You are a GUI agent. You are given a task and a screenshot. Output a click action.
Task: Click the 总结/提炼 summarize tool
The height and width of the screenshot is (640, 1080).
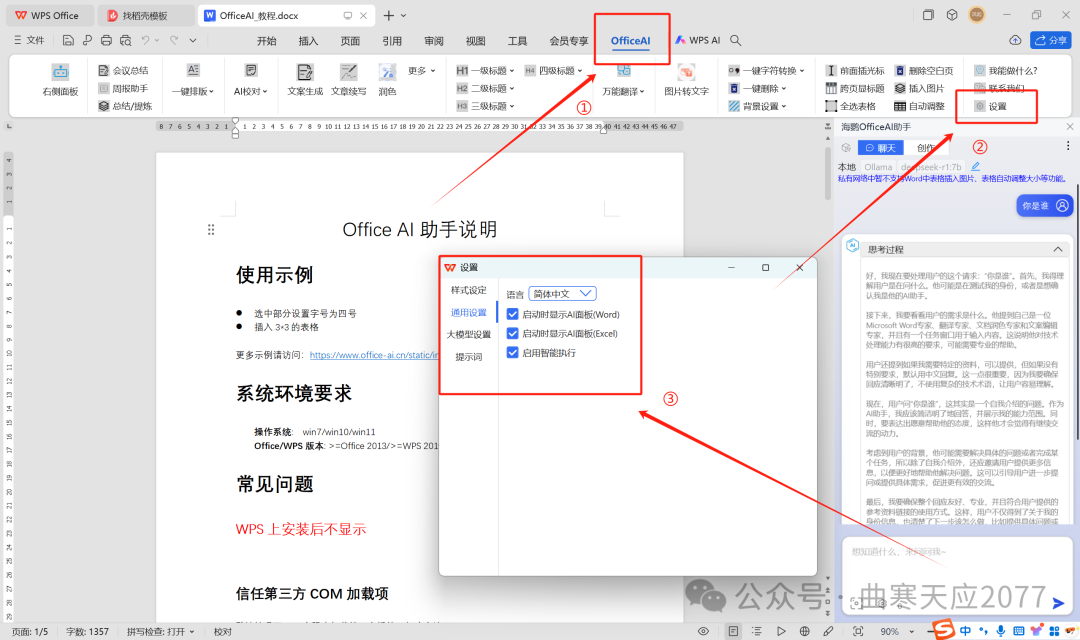click(x=125, y=106)
